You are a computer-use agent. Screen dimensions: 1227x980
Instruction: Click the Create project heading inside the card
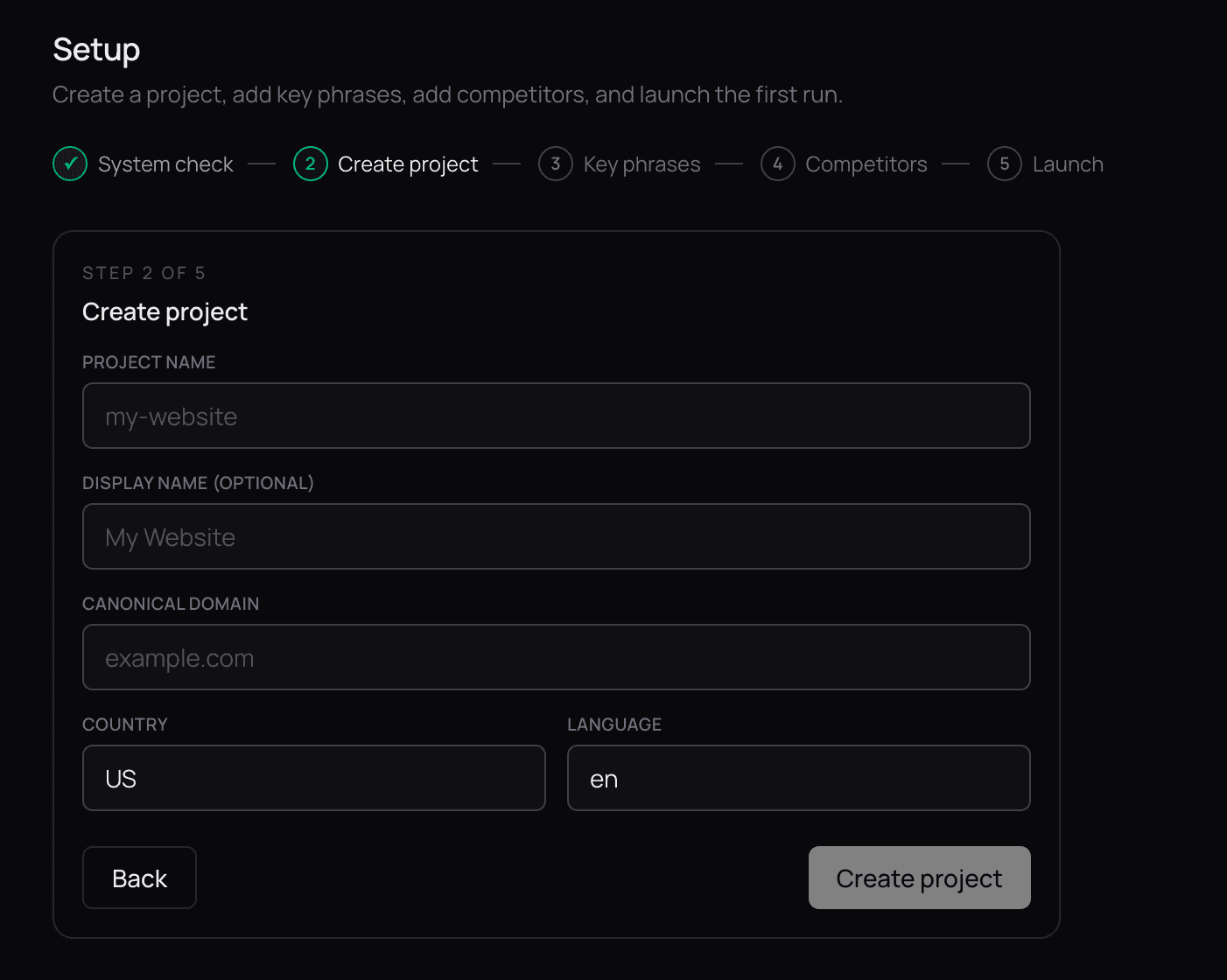pos(165,311)
